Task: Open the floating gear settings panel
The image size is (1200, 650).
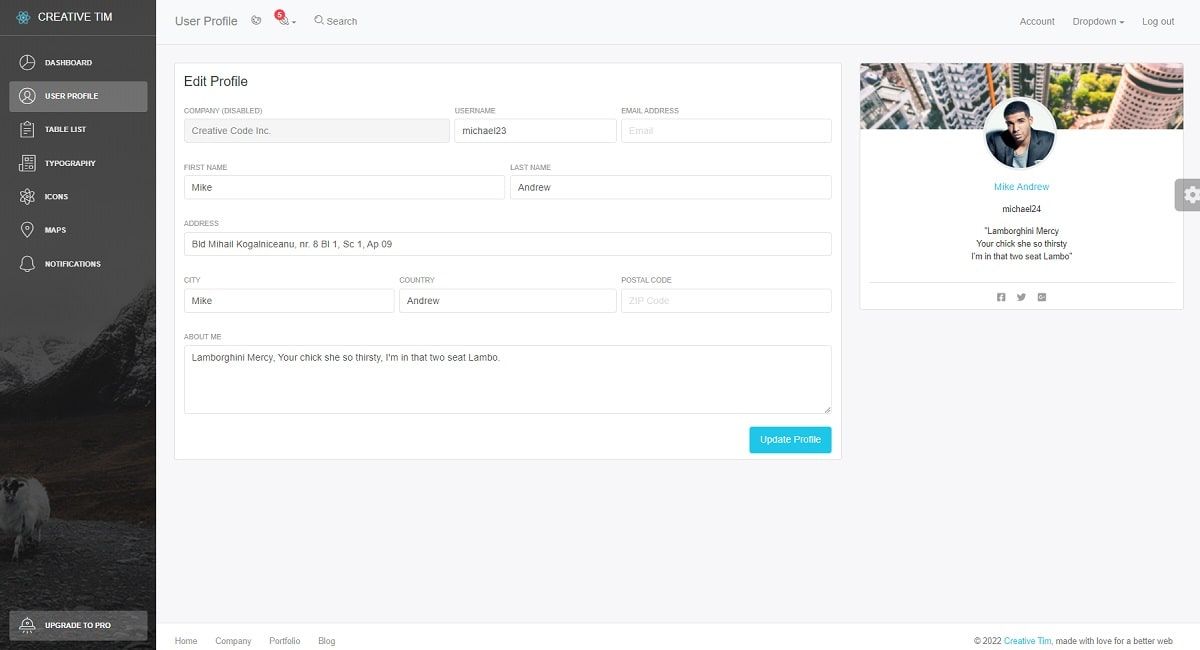Action: 1189,195
